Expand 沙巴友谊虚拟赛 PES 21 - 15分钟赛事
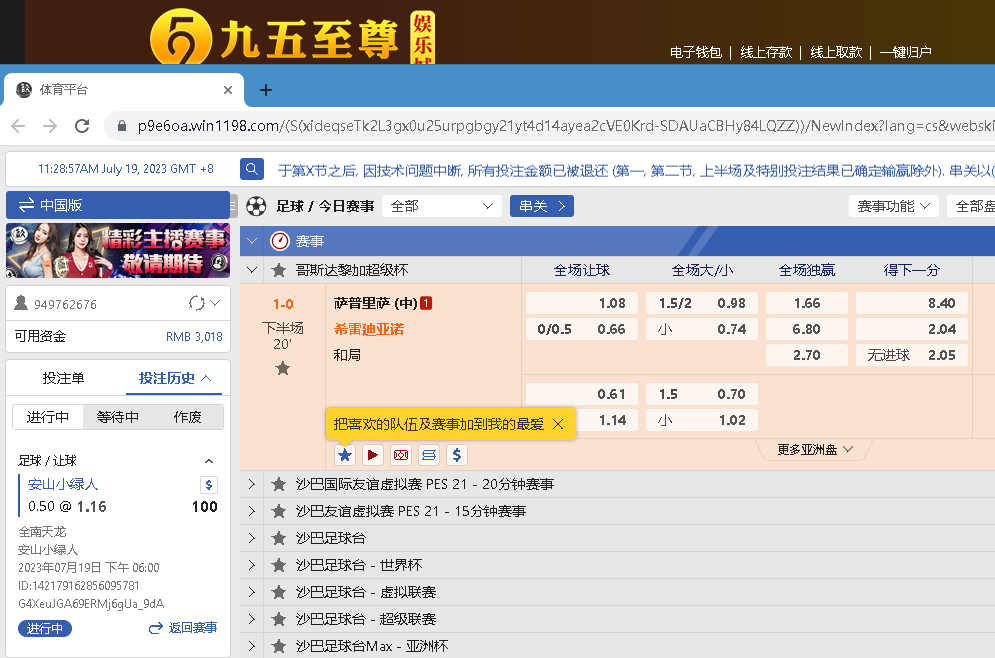Image resolution: width=995 pixels, height=658 pixels. click(252, 511)
